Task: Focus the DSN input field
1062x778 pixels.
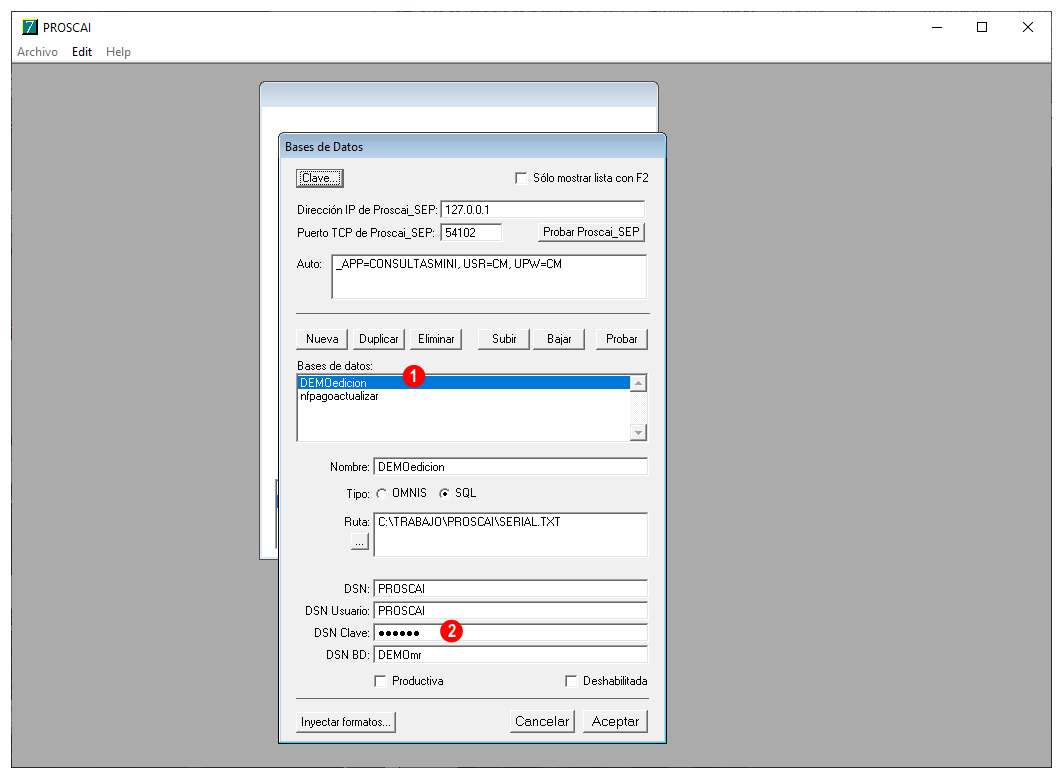Action: click(511, 589)
